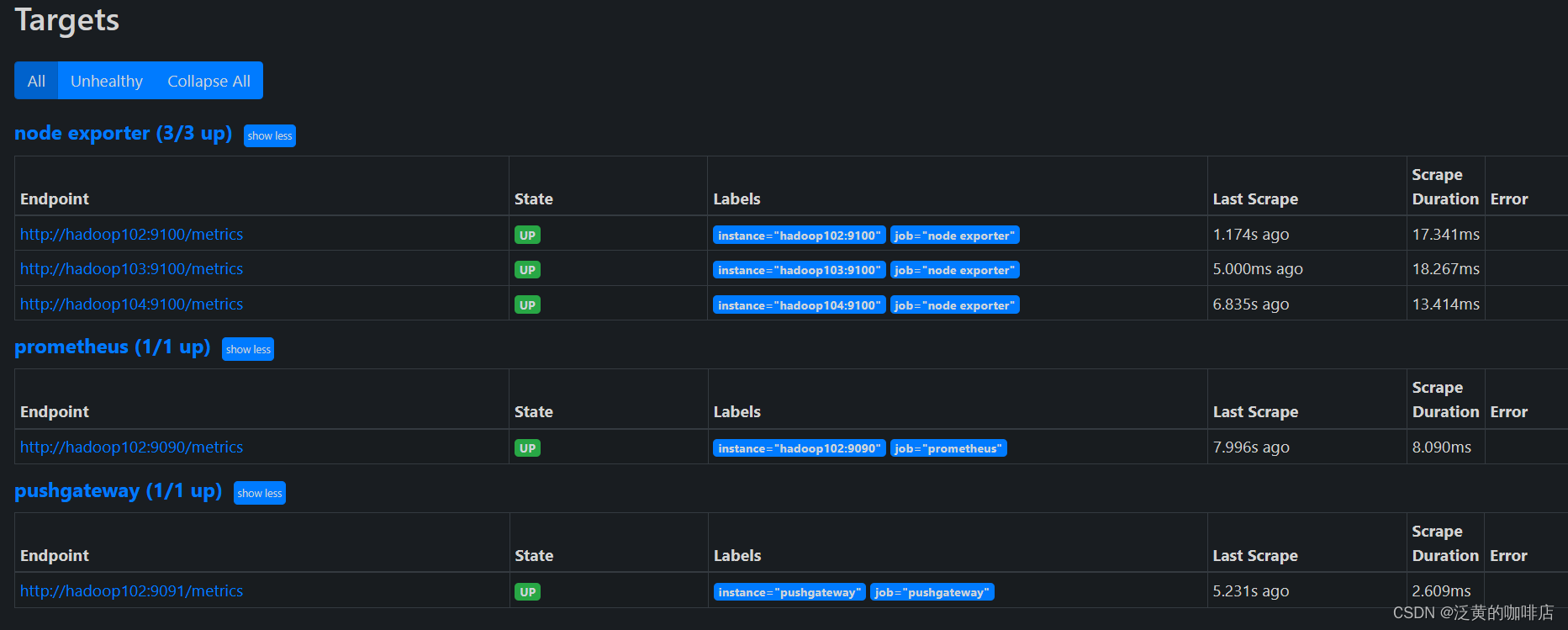Select scrape duration 18.267ms
Viewport: 1568px width, 630px height.
coord(1446,269)
